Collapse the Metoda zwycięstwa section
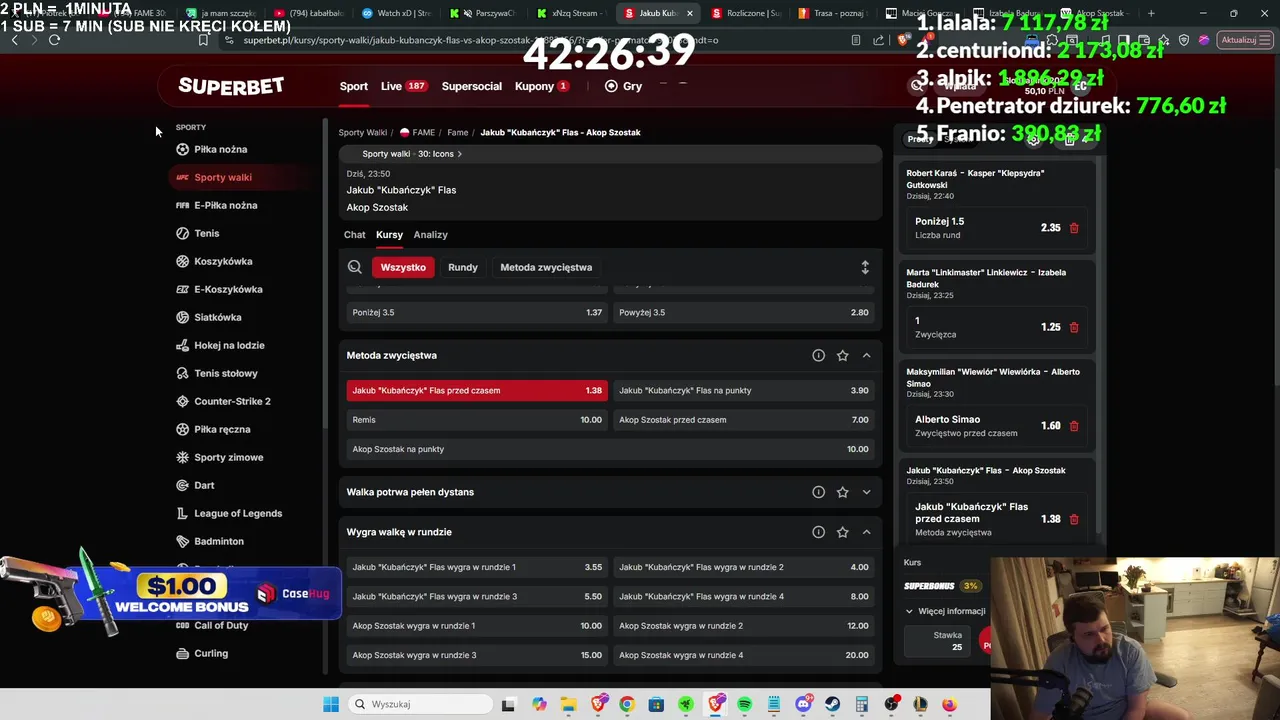 (x=866, y=355)
